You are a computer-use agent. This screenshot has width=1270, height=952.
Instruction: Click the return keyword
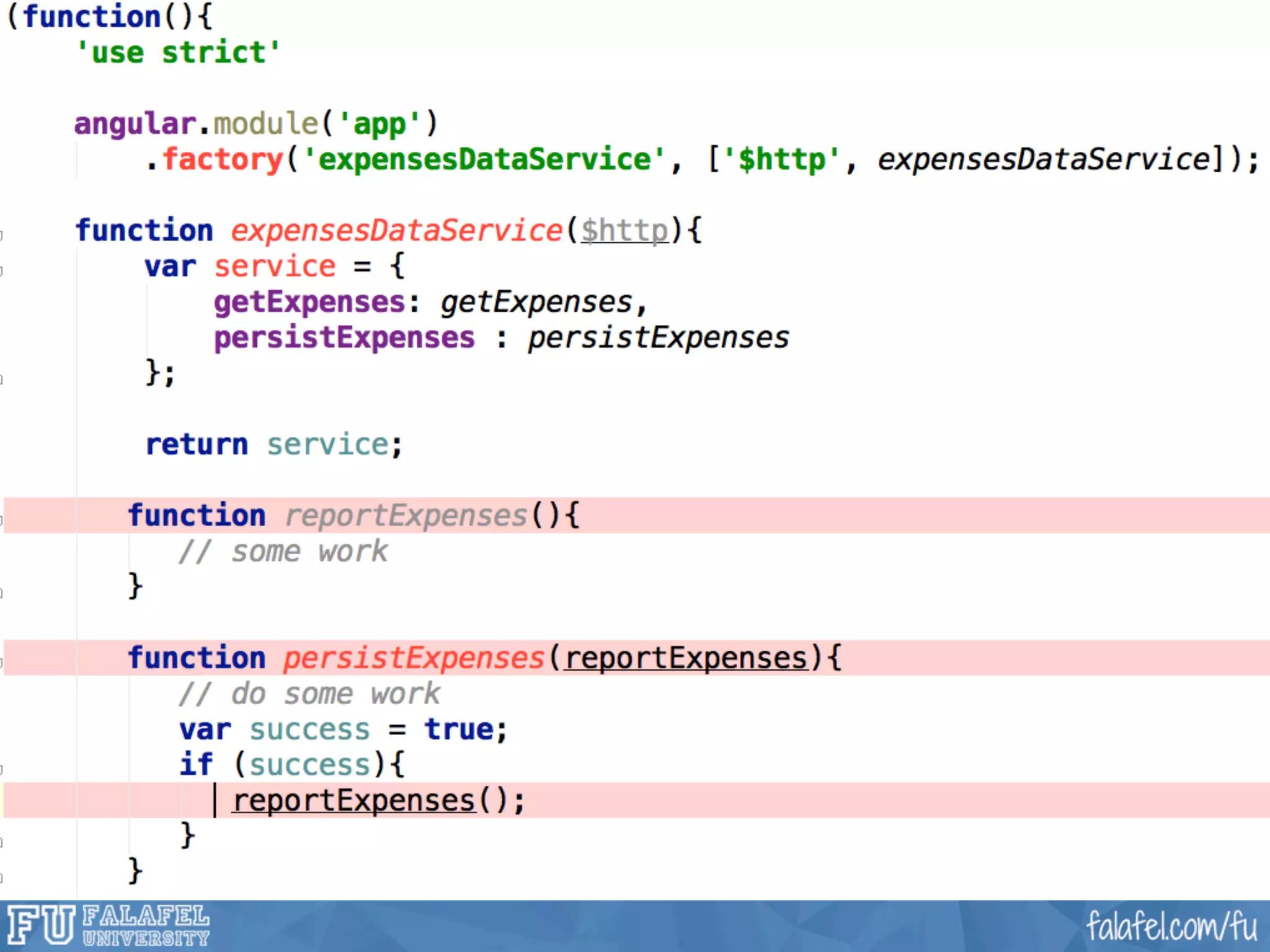(x=197, y=445)
